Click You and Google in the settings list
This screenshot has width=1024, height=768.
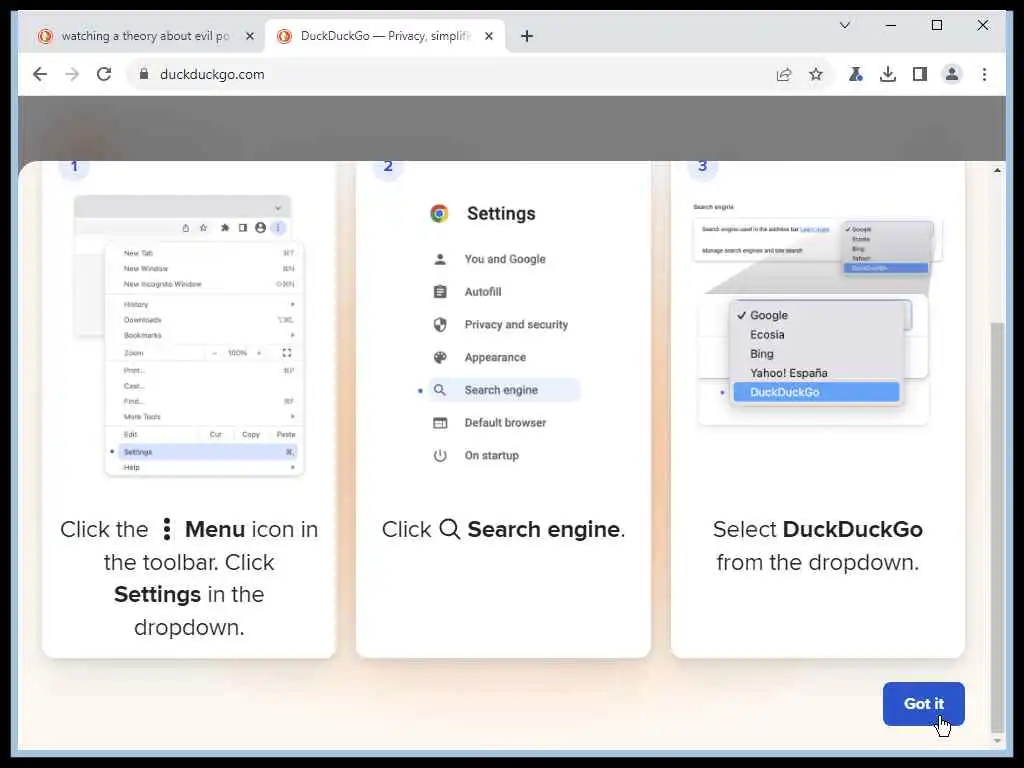point(505,259)
